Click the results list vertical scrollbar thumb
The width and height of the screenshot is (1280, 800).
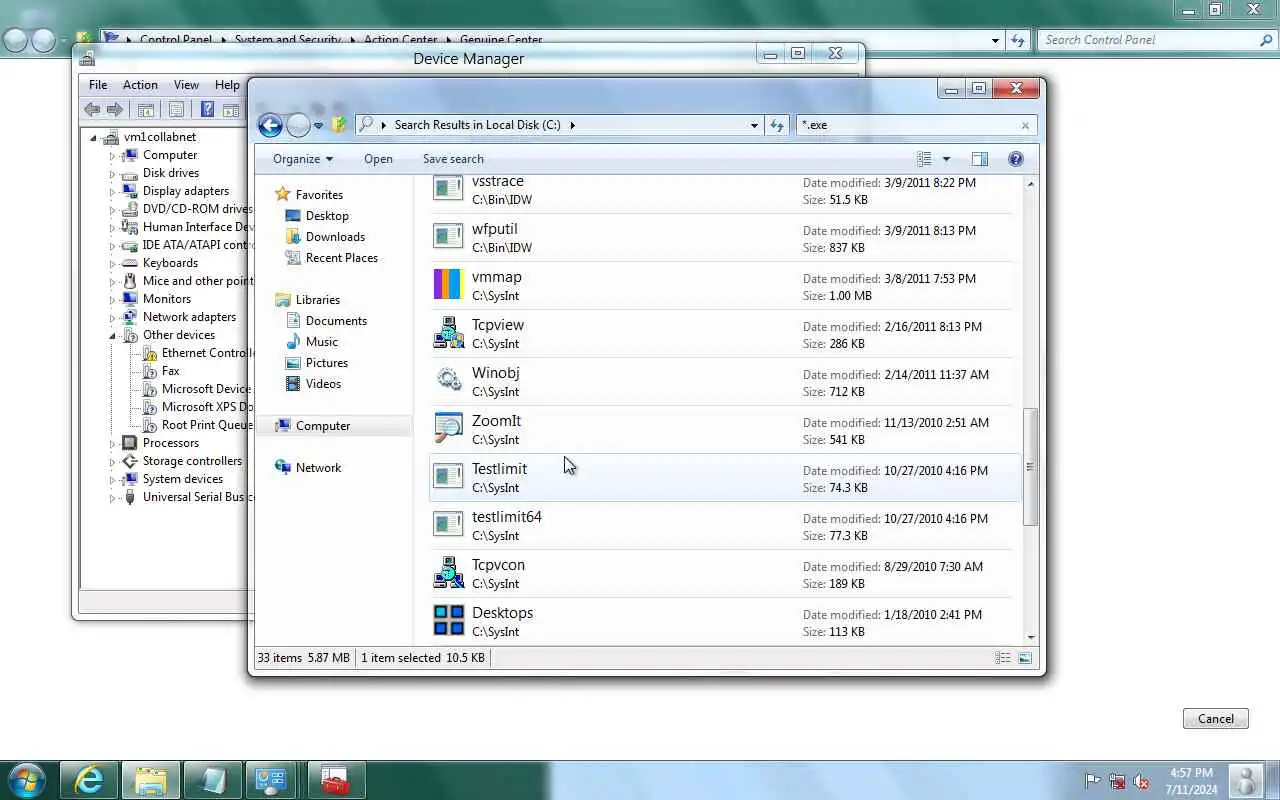1030,466
